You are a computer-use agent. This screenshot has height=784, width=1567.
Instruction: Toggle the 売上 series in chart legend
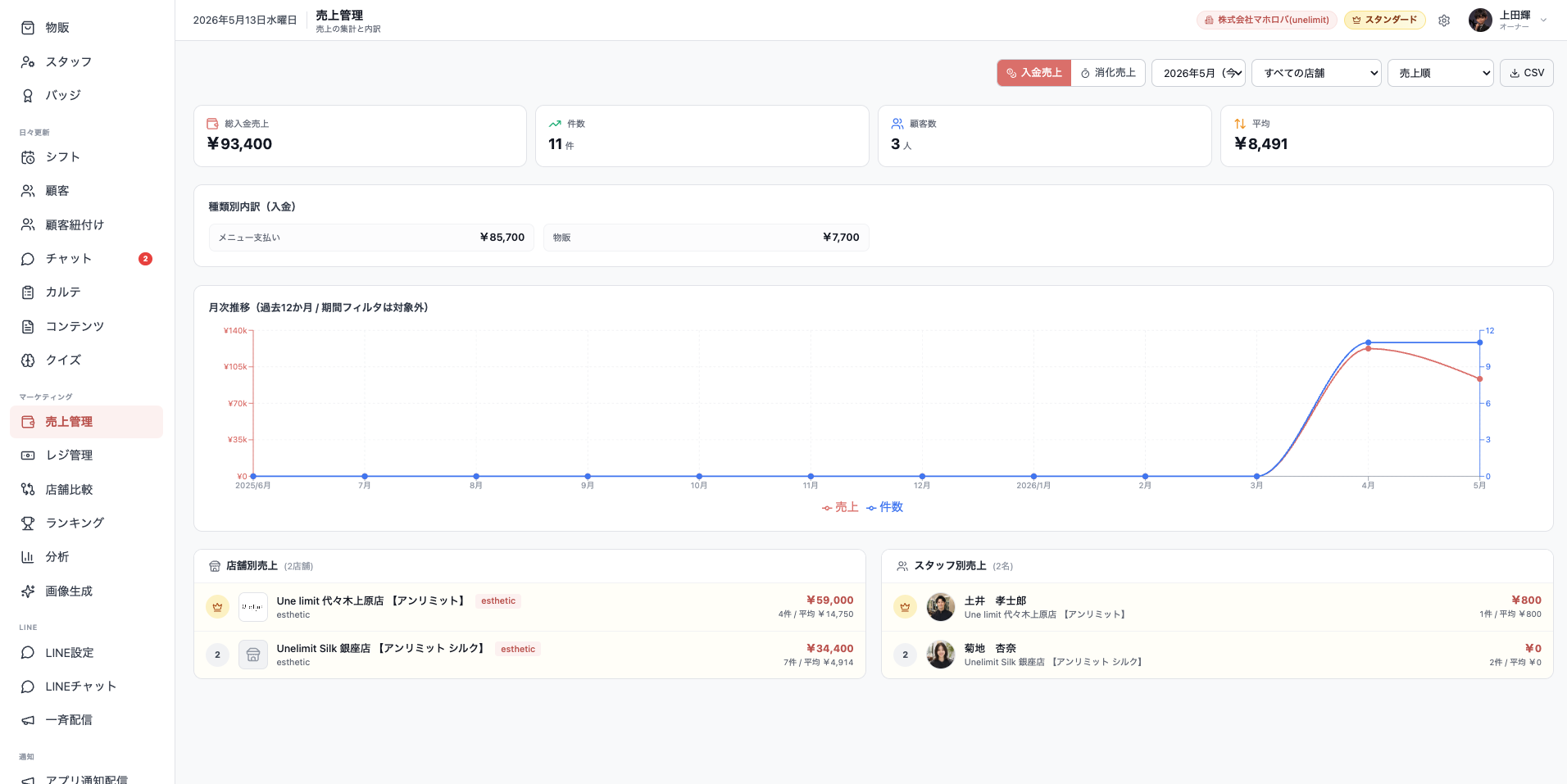pyautogui.click(x=840, y=508)
